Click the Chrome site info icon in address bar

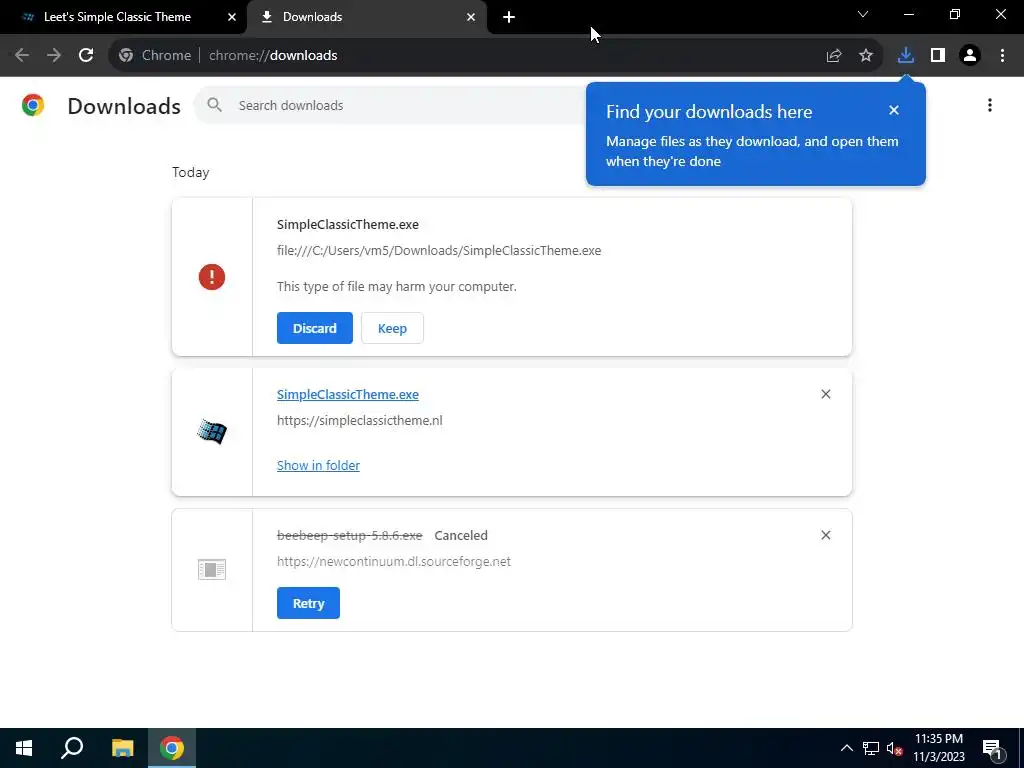point(126,56)
